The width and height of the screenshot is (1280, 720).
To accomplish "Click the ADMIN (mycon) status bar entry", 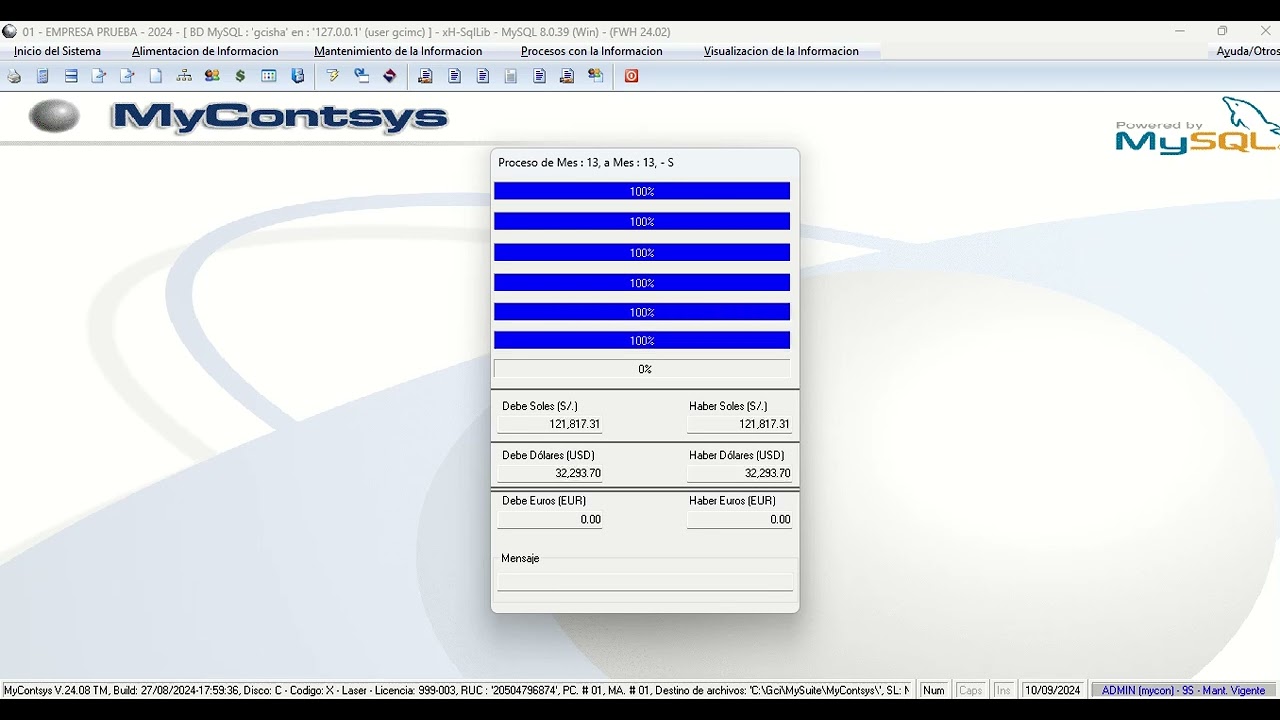I will coord(1184,690).
